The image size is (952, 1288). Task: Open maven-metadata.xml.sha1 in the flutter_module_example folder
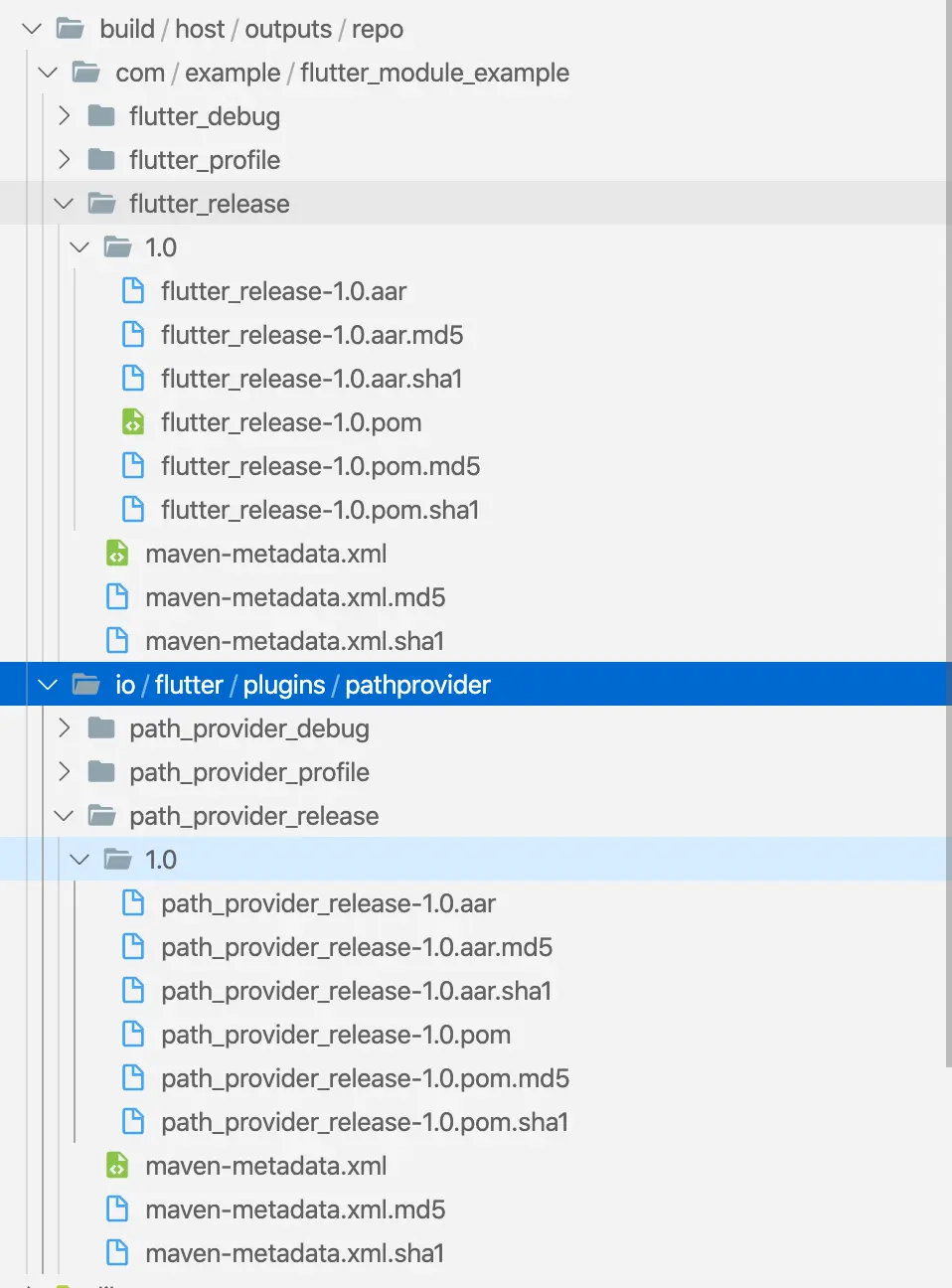(295, 641)
